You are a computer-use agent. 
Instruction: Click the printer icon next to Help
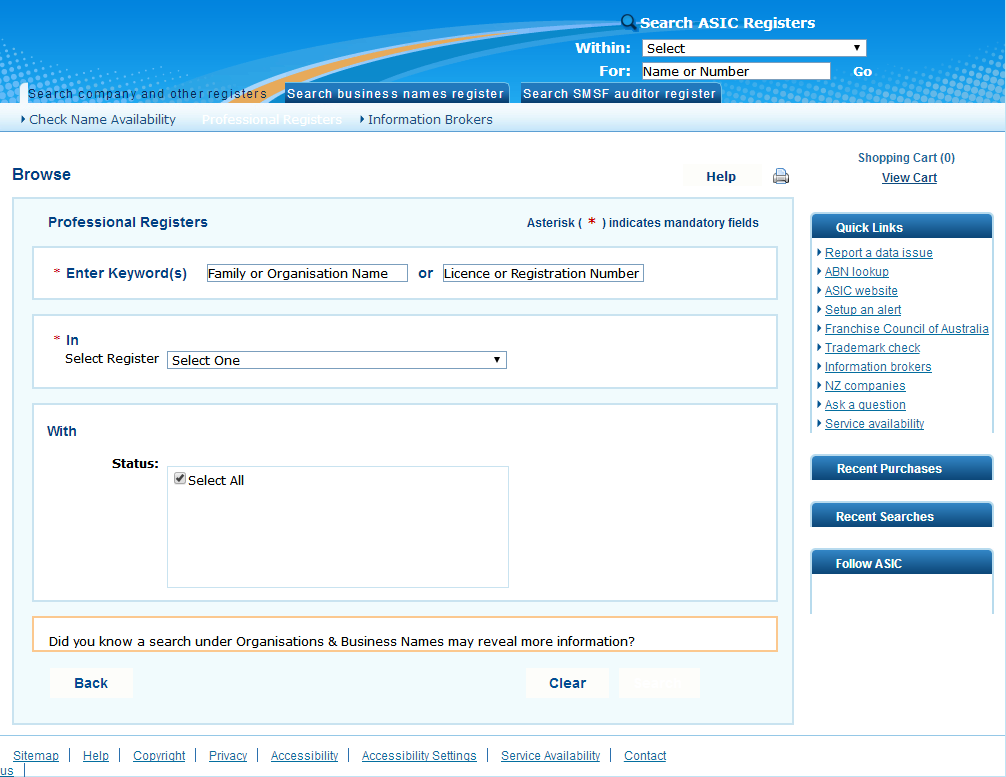(x=781, y=176)
